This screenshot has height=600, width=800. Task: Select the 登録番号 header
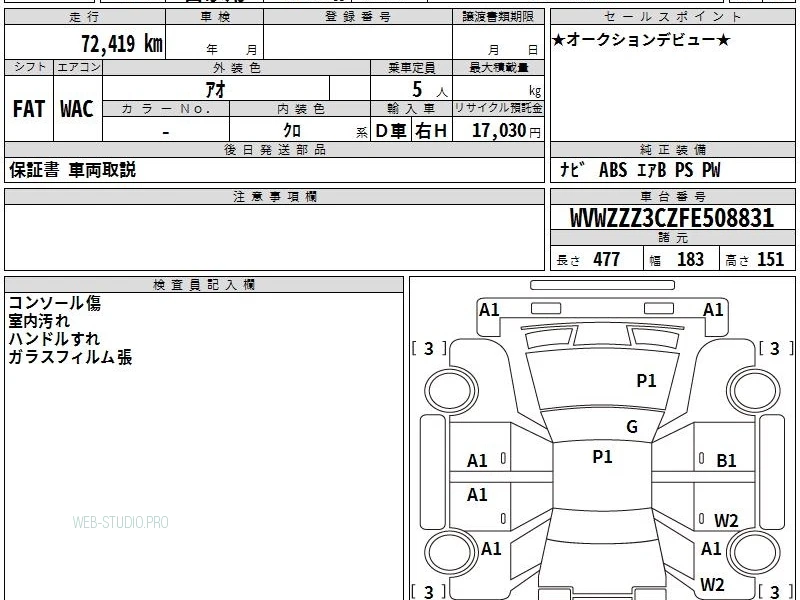(x=358, y=17)
